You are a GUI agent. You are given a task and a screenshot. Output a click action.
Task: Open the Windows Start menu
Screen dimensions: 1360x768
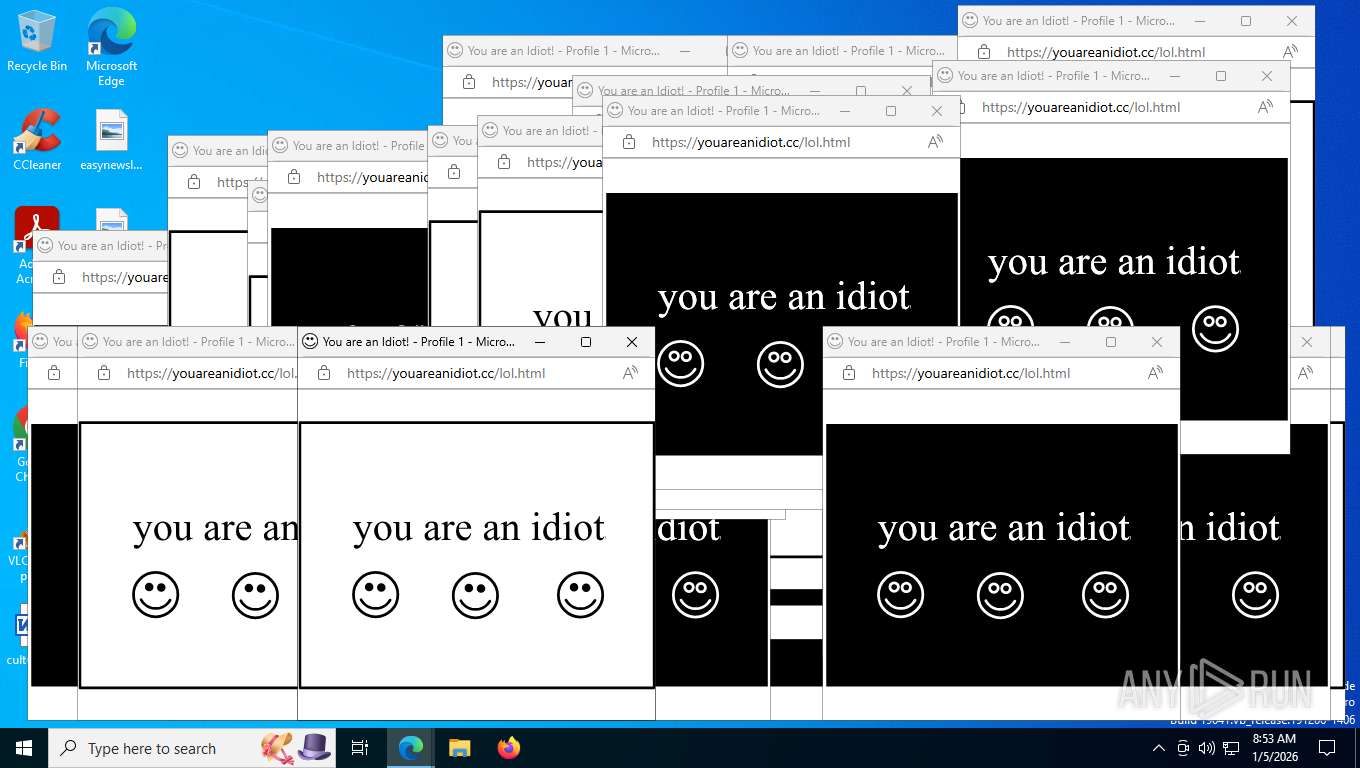pyautogui.click(x=24, y=748)
